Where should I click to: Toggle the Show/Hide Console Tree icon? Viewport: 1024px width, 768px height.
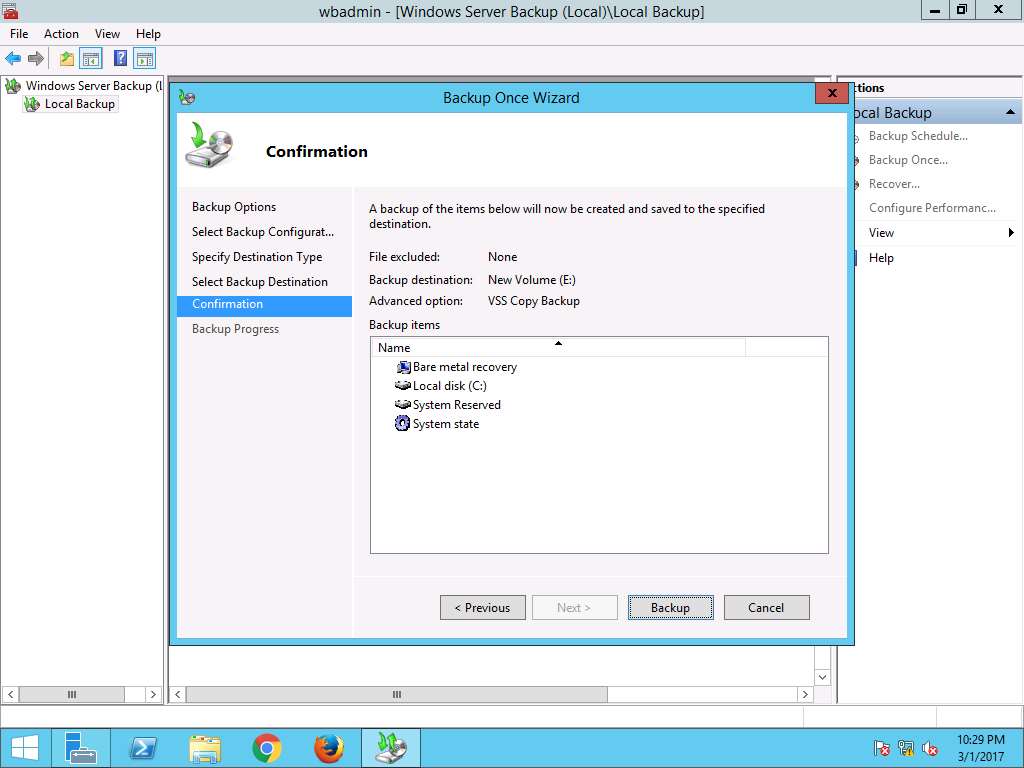point(91,59)
